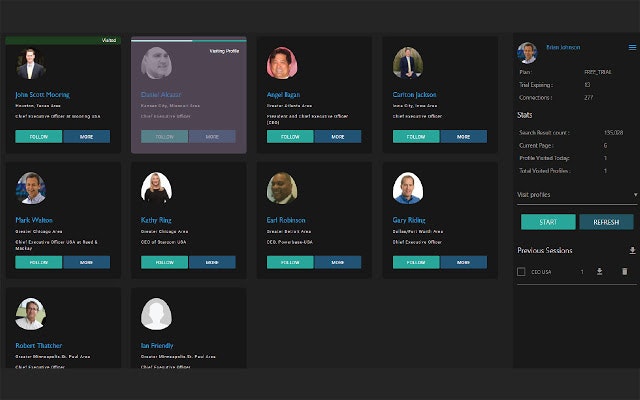
Task: Click the Previous Sessions heading
Action: tap(545, 250)
